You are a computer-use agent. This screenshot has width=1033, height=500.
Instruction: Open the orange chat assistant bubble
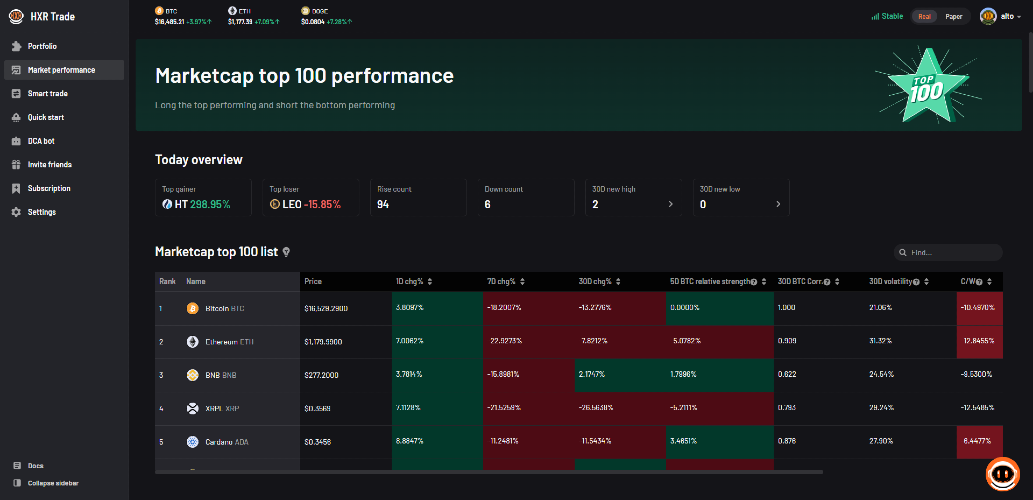click(x=1003, y=474)
